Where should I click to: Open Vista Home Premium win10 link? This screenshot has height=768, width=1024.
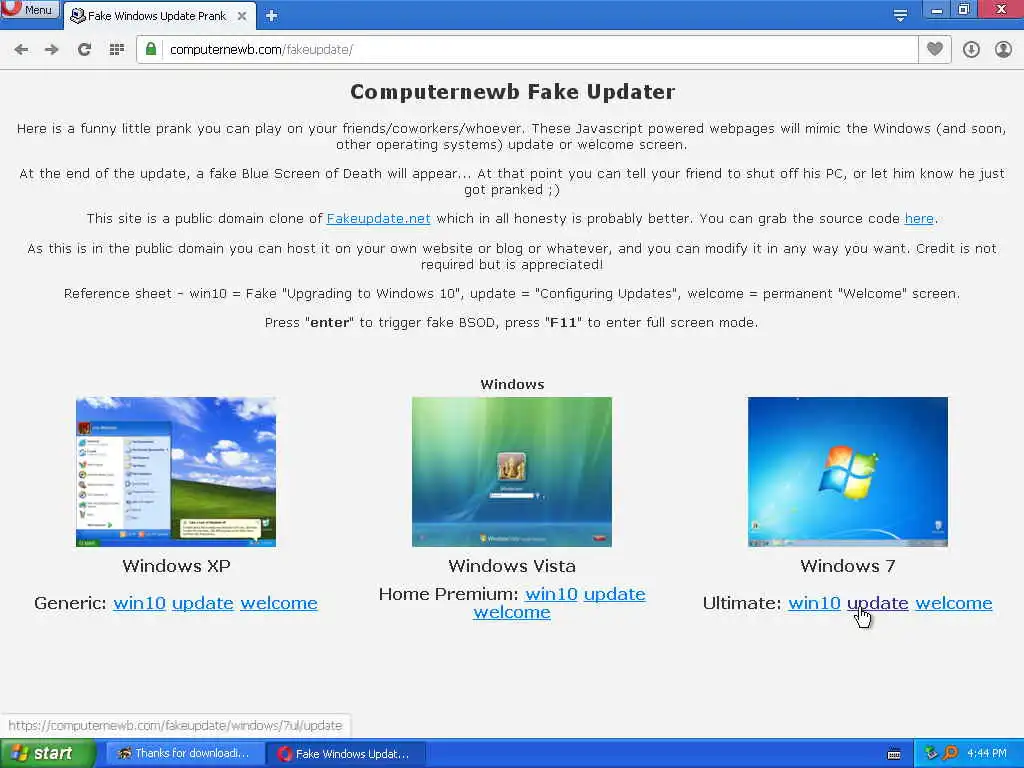click(551, 594)
